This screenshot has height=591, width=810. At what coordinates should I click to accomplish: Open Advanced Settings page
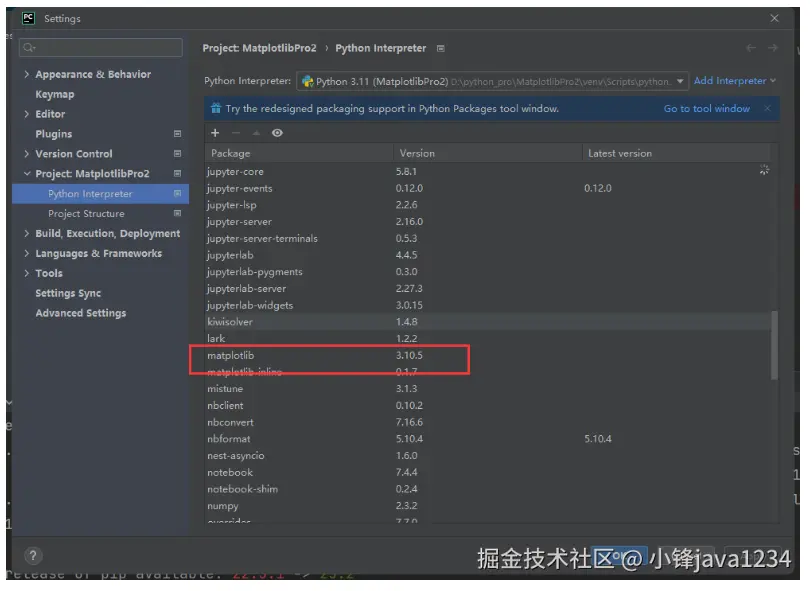[81, 313]
